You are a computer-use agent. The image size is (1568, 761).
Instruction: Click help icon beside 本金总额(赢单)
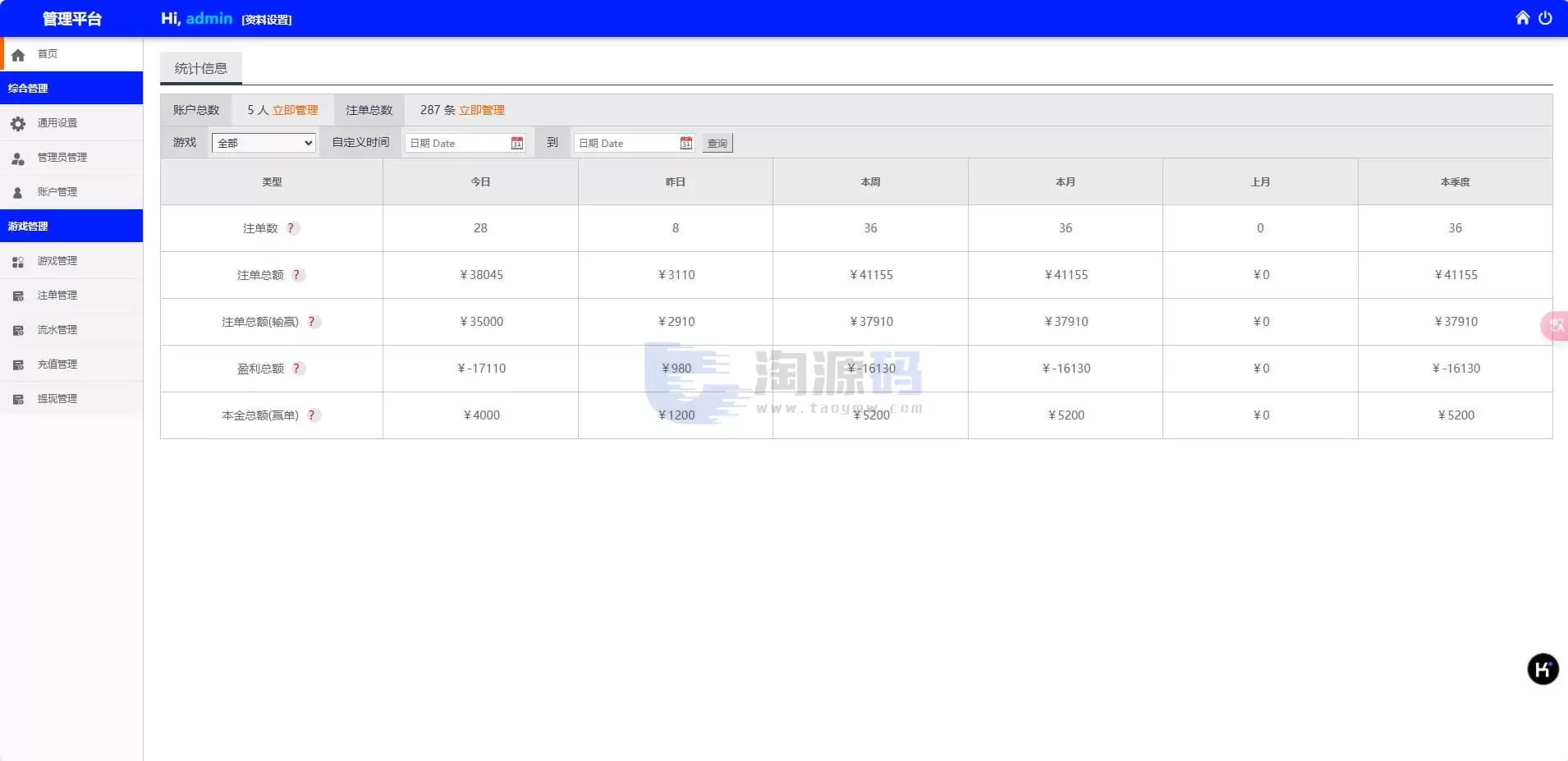[312, 415]
